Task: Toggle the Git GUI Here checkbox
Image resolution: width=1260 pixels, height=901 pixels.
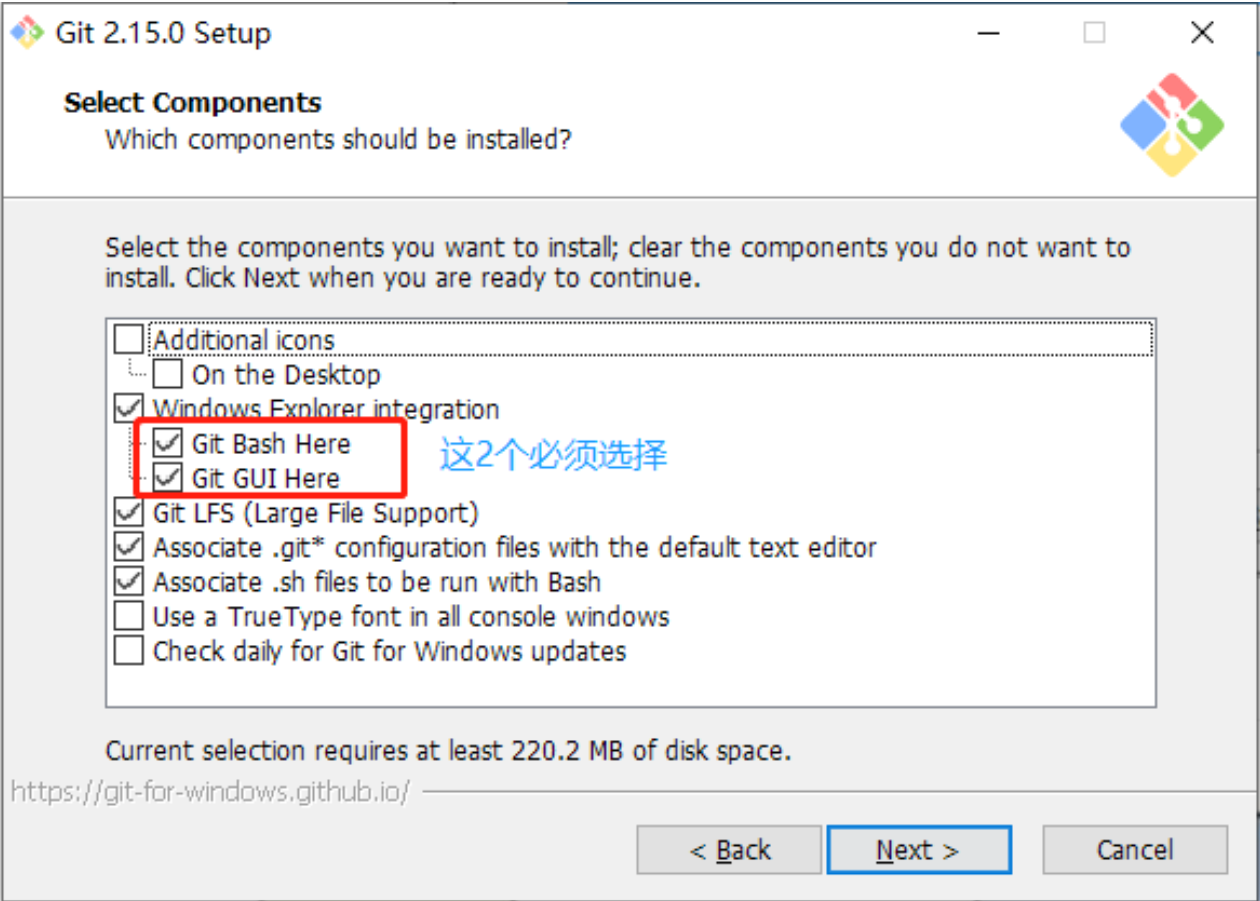Action: click(168, 478)
